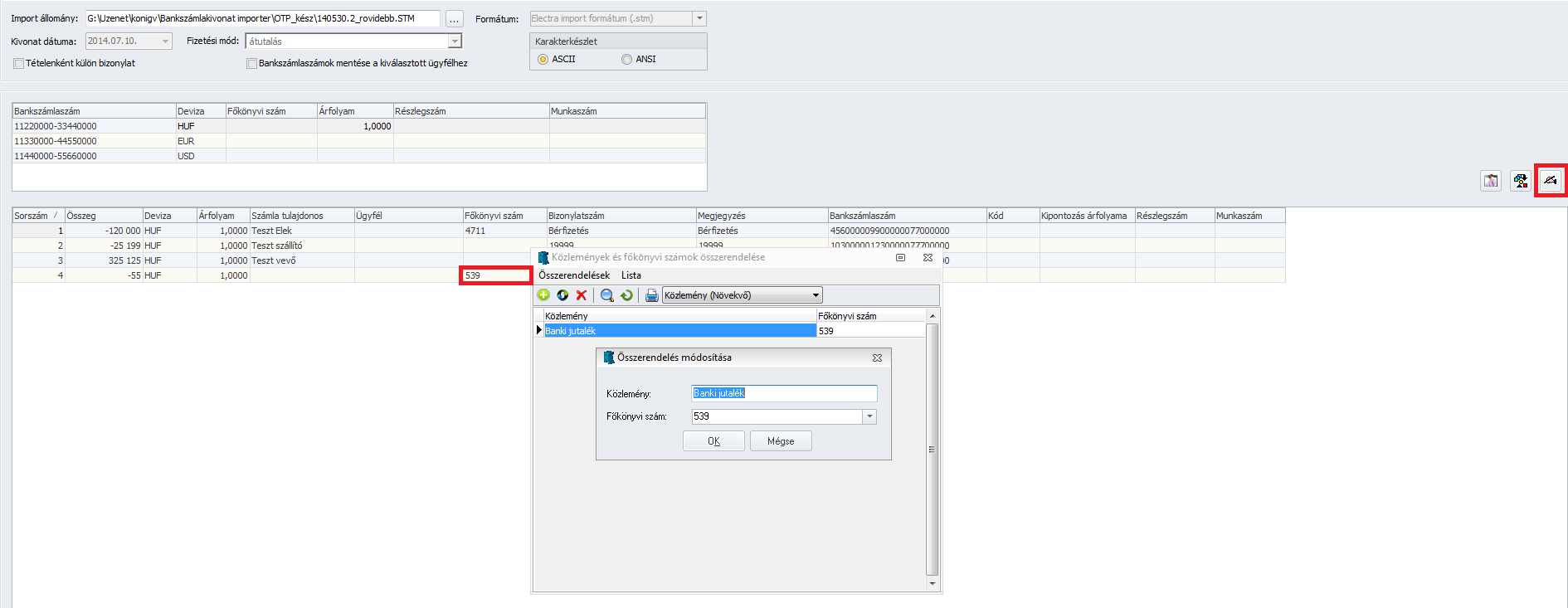Select bank account 11440000-55660000

tap(94, 156)
